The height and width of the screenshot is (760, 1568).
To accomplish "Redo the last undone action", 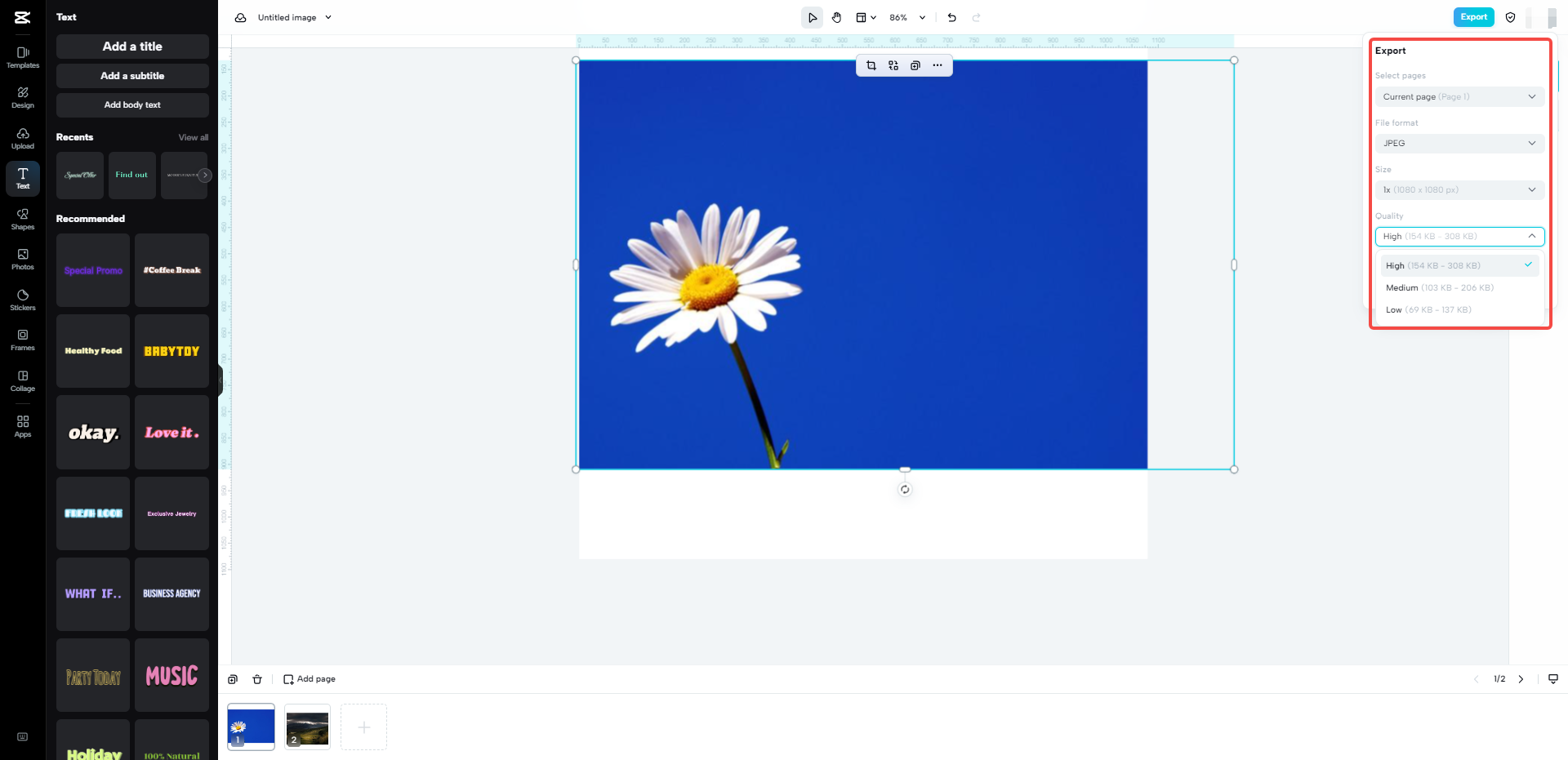I will [x=976, y=17].
